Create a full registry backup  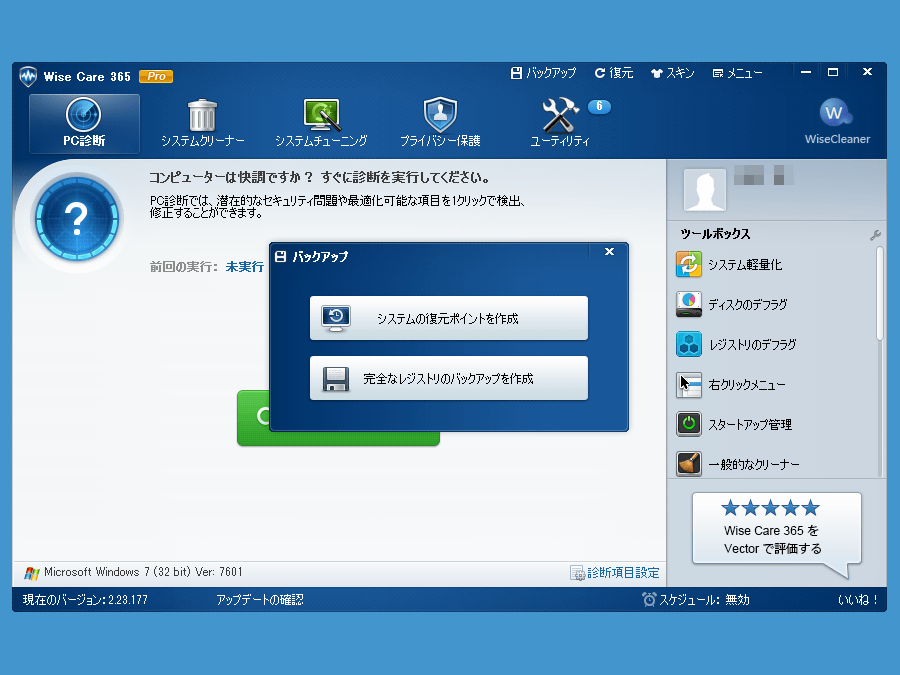[449, 378]
